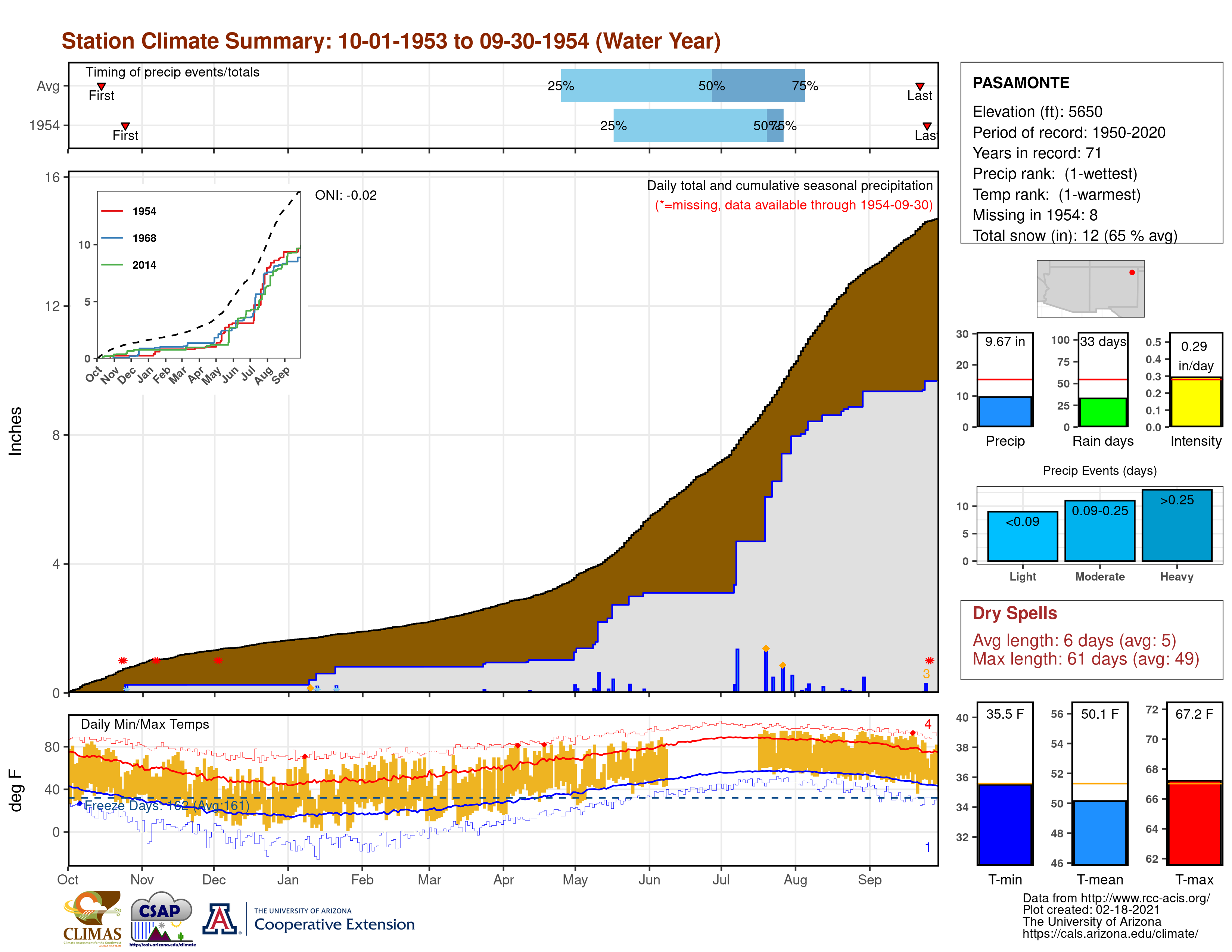
Task: Click the Station Climate Summary title
Action: 391,41
